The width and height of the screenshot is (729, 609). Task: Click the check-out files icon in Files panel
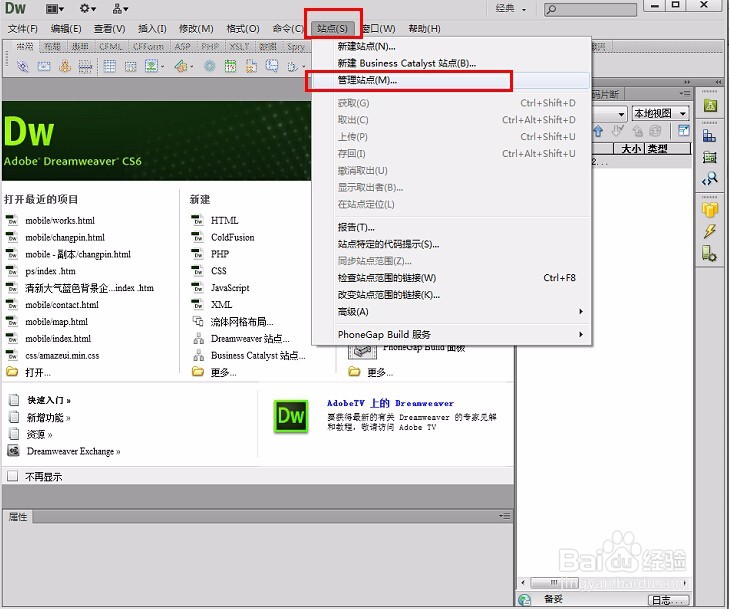point(617,131)
